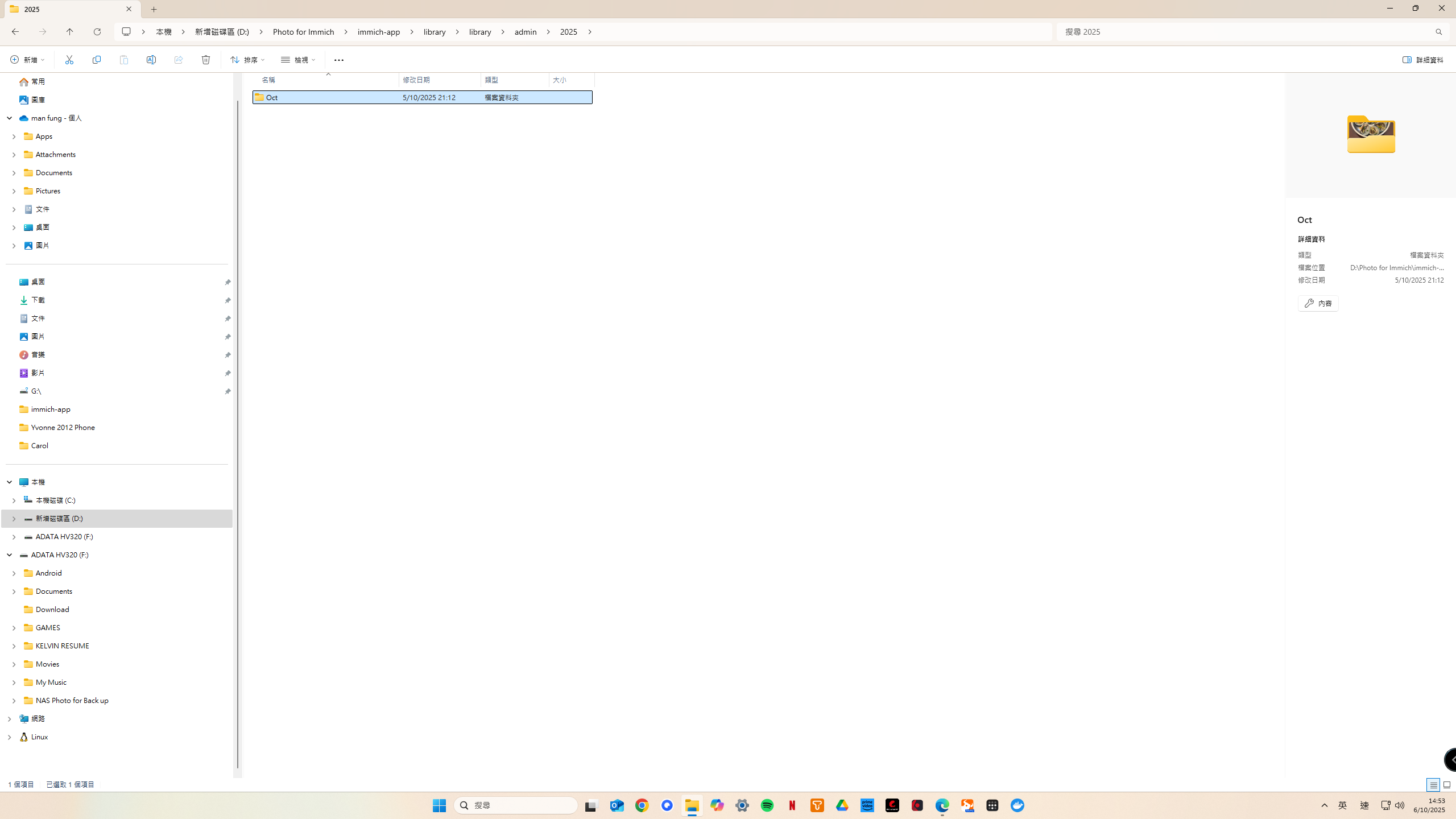This screenshot has width=1456, height=819.
Task: Toggle the 詳細資料 details pane
Action: 1422,60
